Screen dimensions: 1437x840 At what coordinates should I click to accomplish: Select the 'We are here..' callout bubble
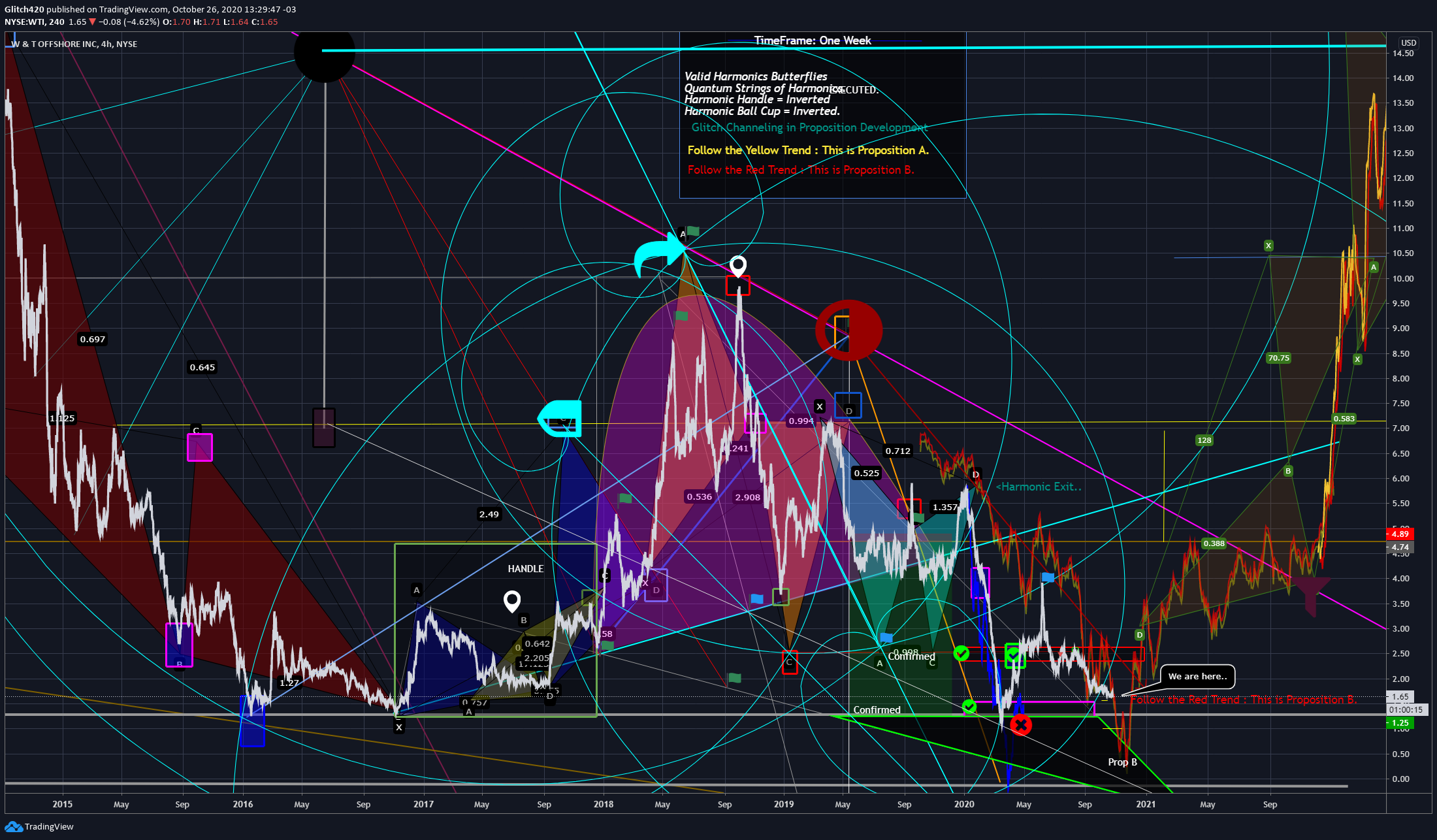tap(1197, 677)
